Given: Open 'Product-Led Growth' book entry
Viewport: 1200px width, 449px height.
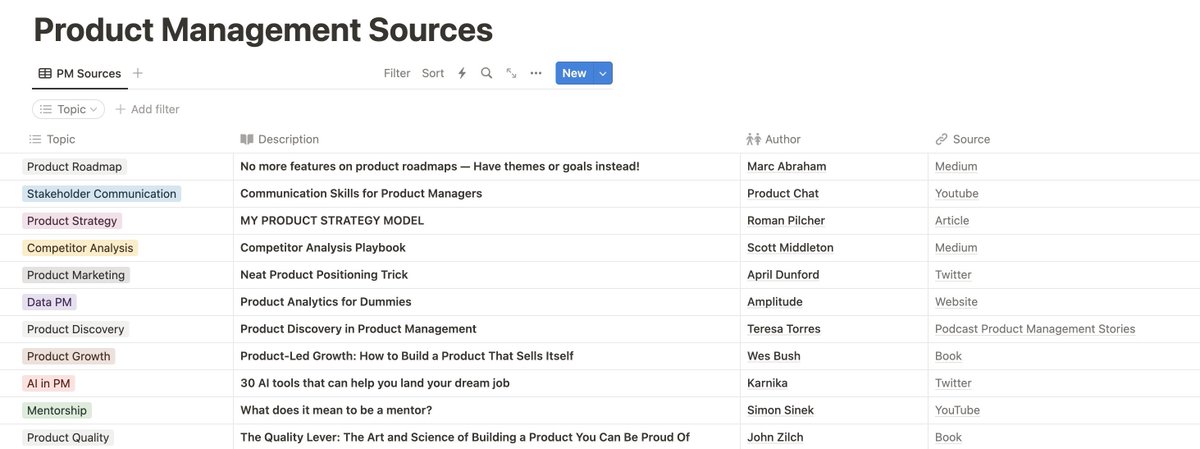Looking at the screenshot, I should tap(407, 355).
